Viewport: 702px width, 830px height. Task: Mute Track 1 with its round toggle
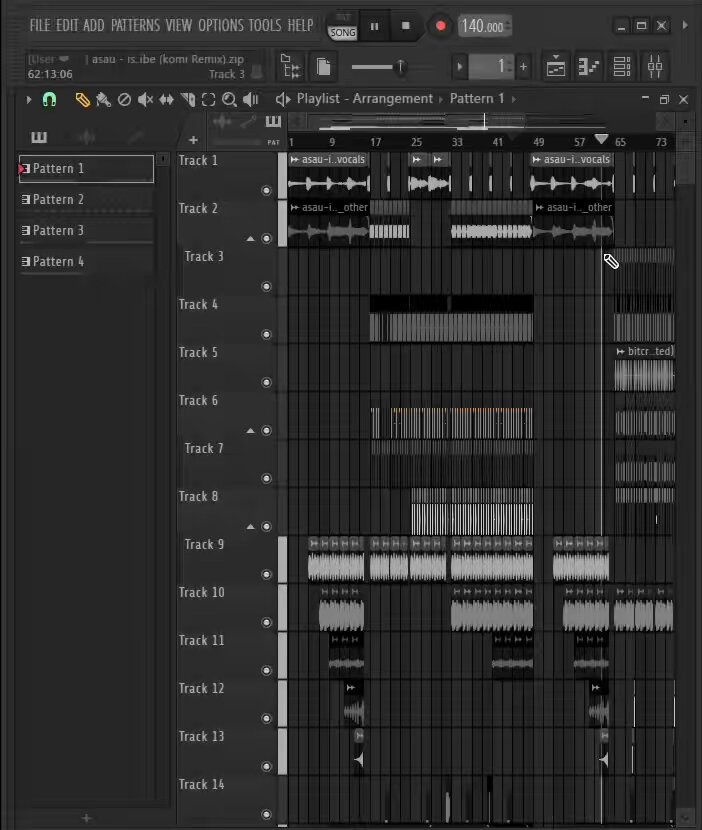[266, 191]
